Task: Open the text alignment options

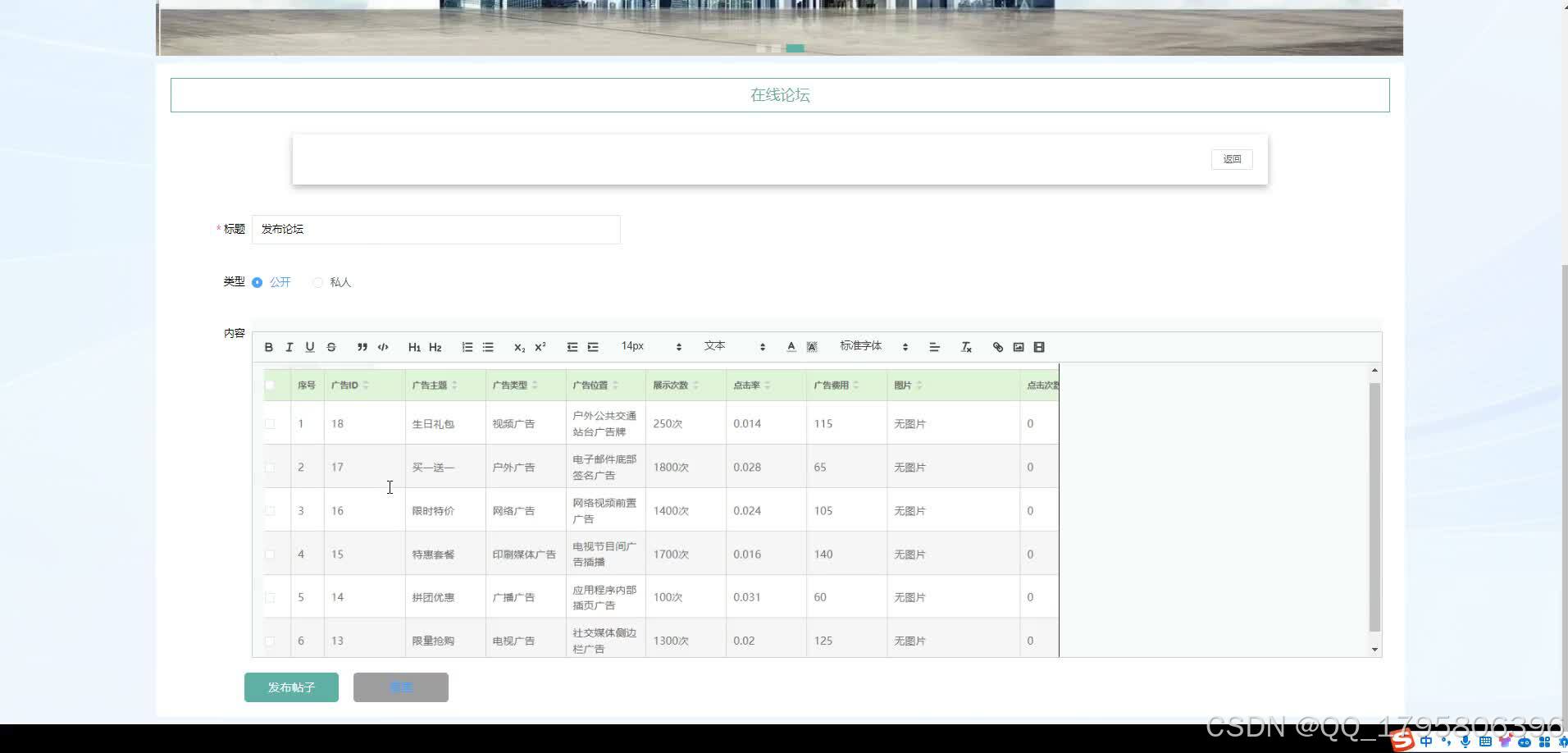Action: pos(934,347)
